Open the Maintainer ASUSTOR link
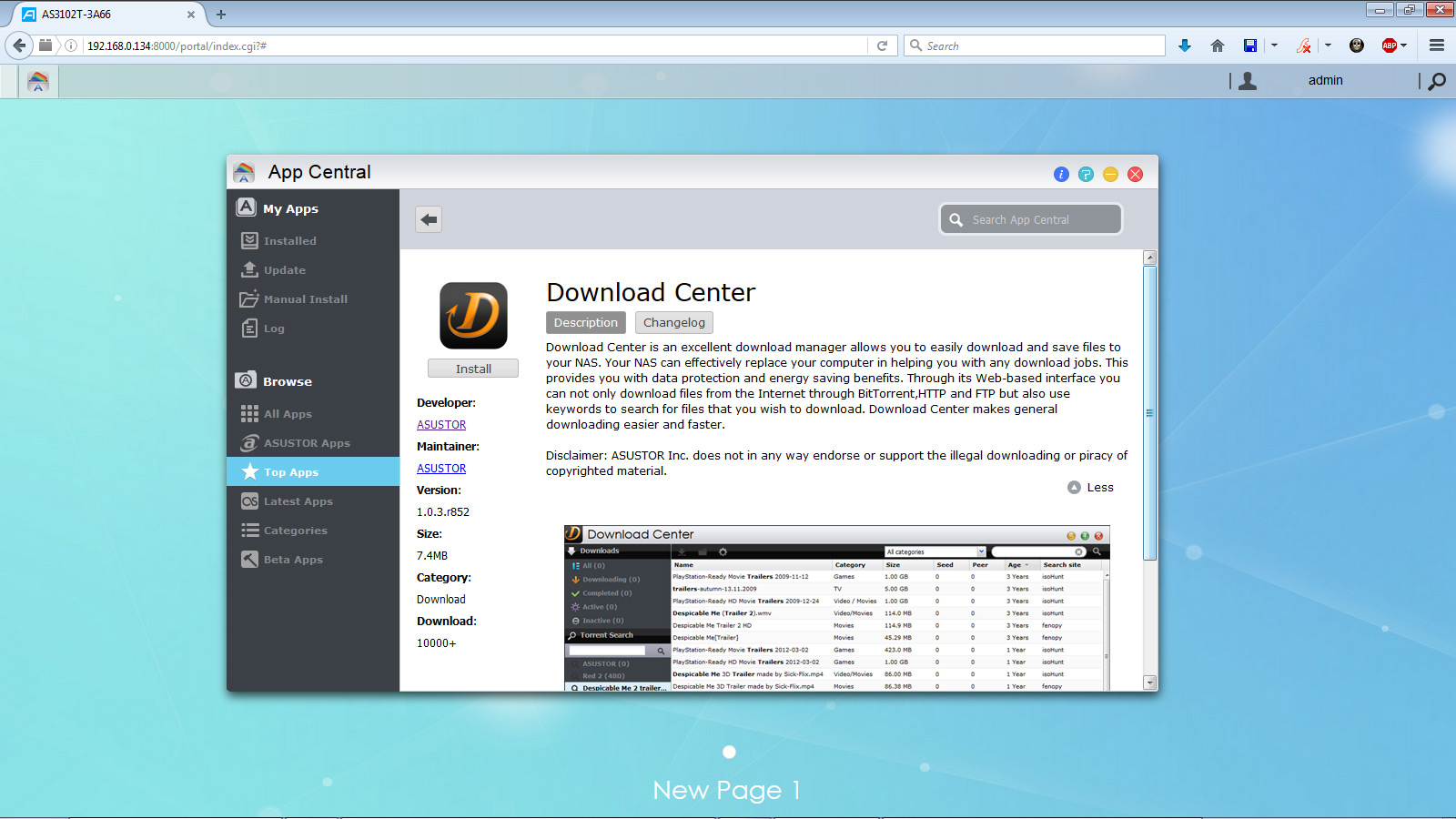Viewport: 1456px width, 819px height. pyautogui.click(x=441, y=469)
